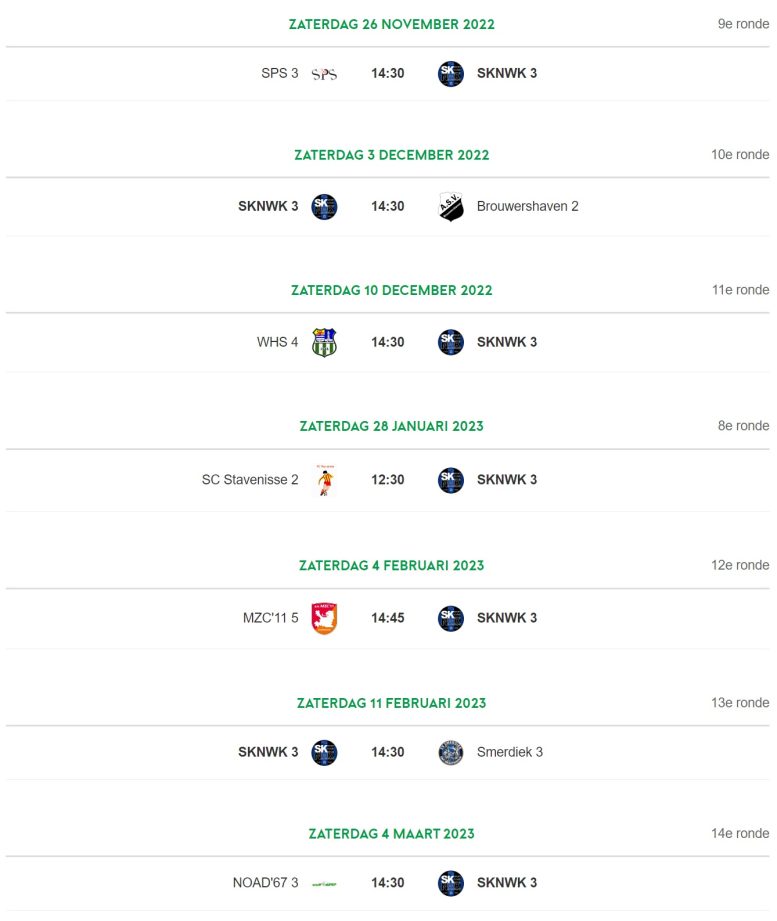The image size is (777, 921).
Task: Open the SC Stavenisse 2 team link
Action: pos(250,479)
